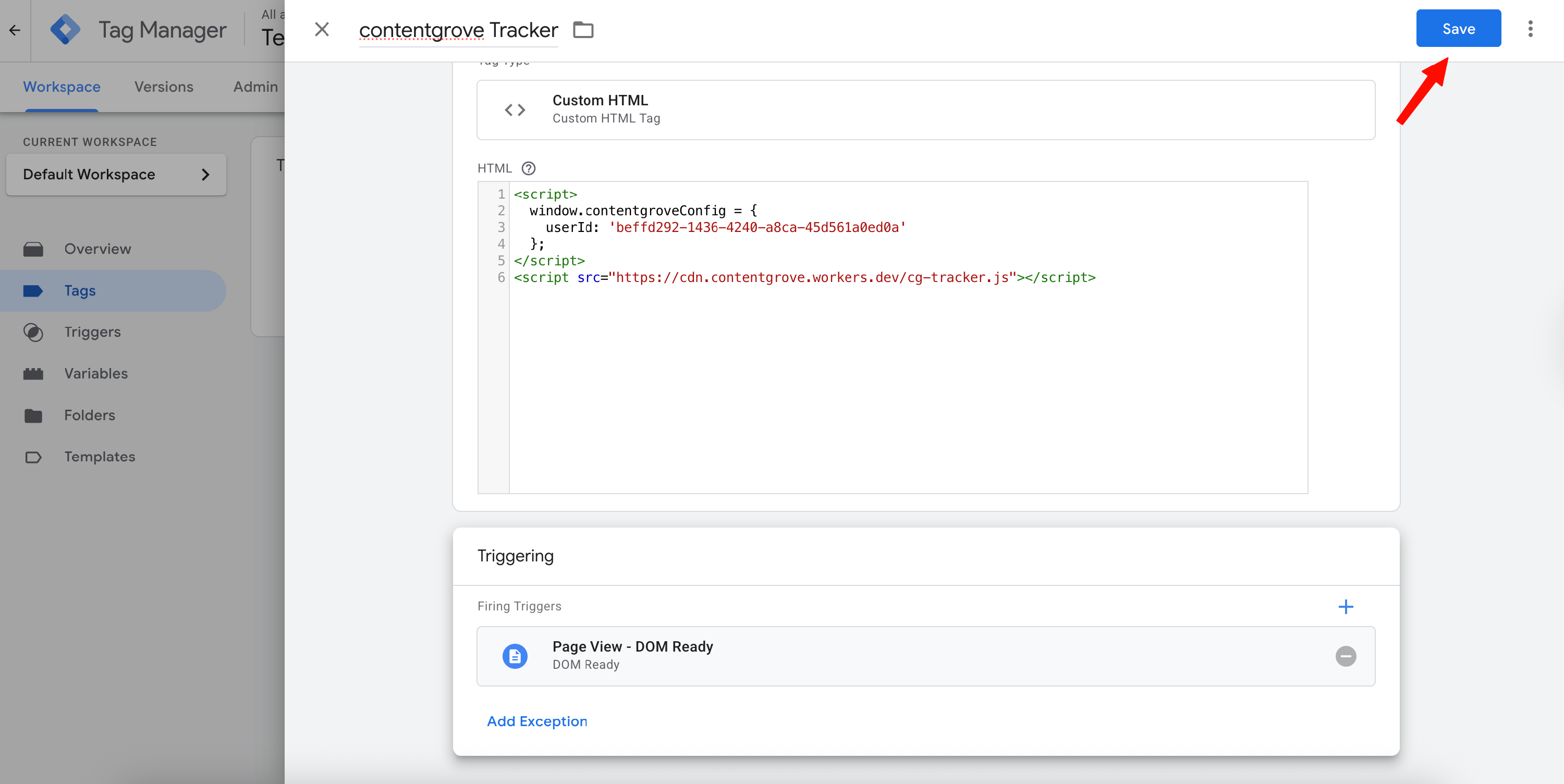
Task: Open the Workspace tab
Action: [x=62, y=87]
